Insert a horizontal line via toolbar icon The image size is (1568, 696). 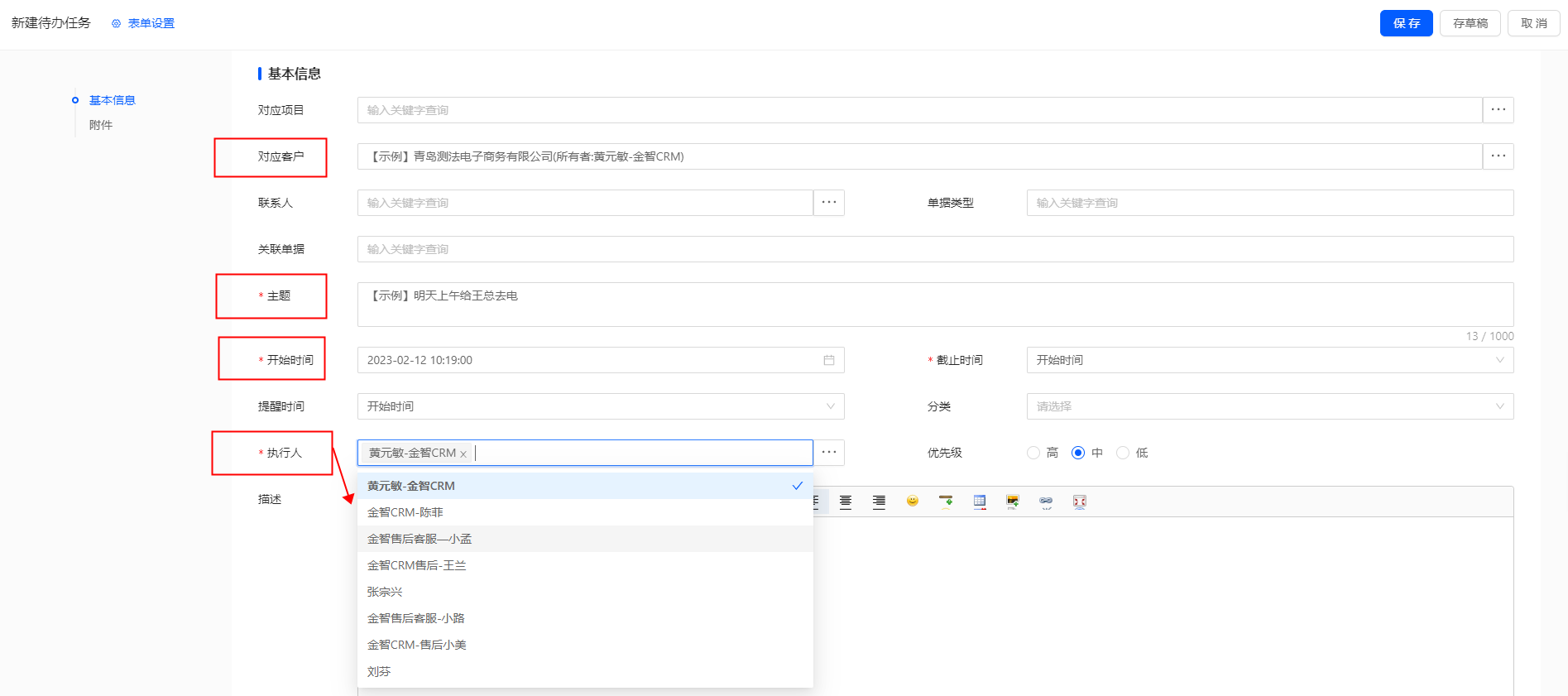[946, 502]
